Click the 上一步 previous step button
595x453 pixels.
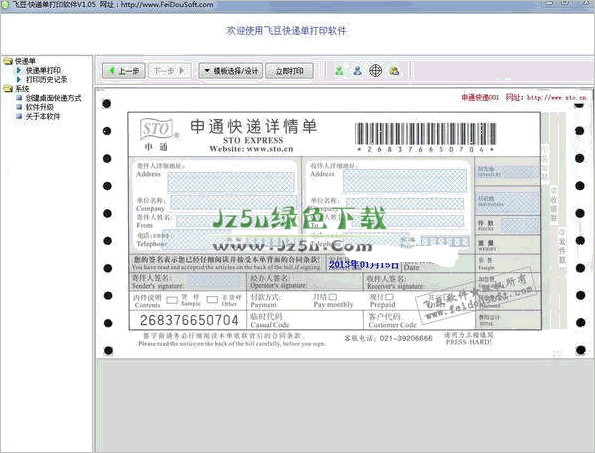coord(124,71)
